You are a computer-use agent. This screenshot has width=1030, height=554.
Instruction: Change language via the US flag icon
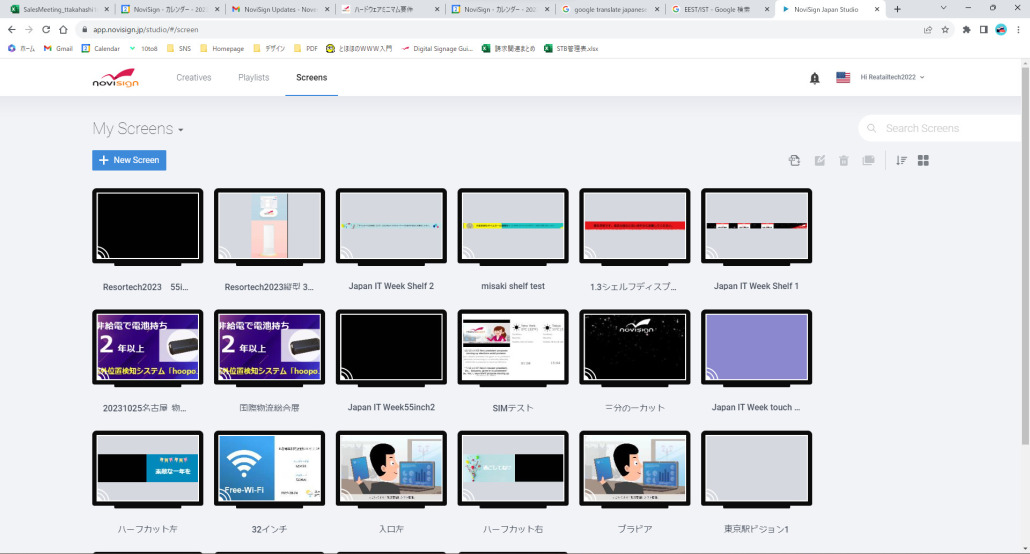point(843,78)
